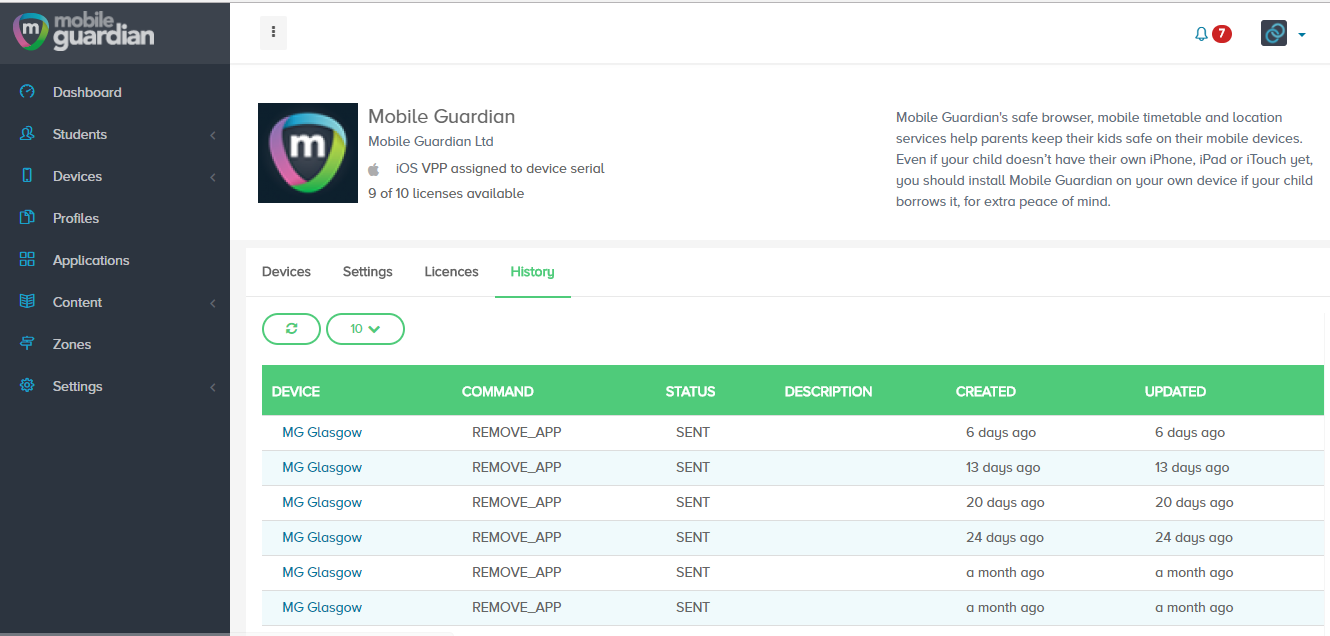Switch to the Settings tab of the app
This screenshot has width=1330, height=636.
tap(368, 272)
